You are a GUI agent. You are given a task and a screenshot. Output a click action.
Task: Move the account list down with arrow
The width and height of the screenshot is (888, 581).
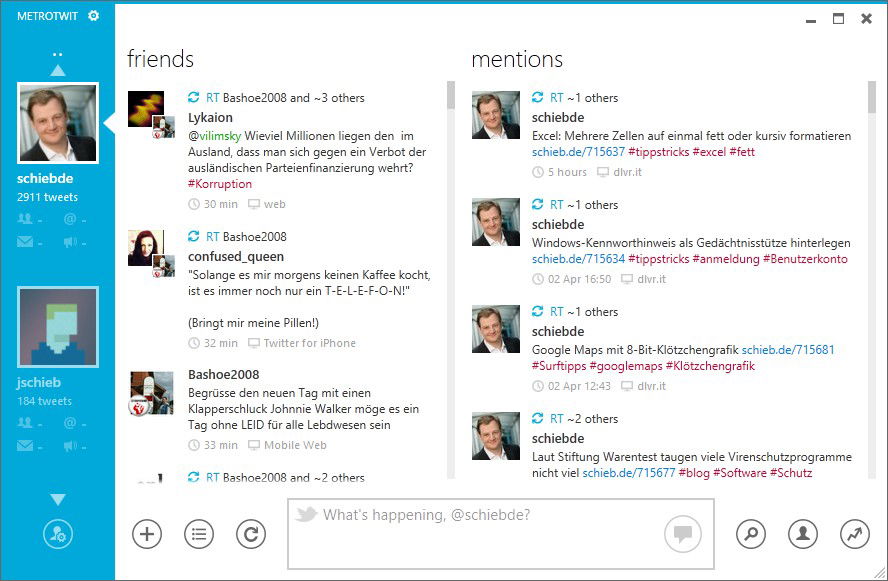58,499
